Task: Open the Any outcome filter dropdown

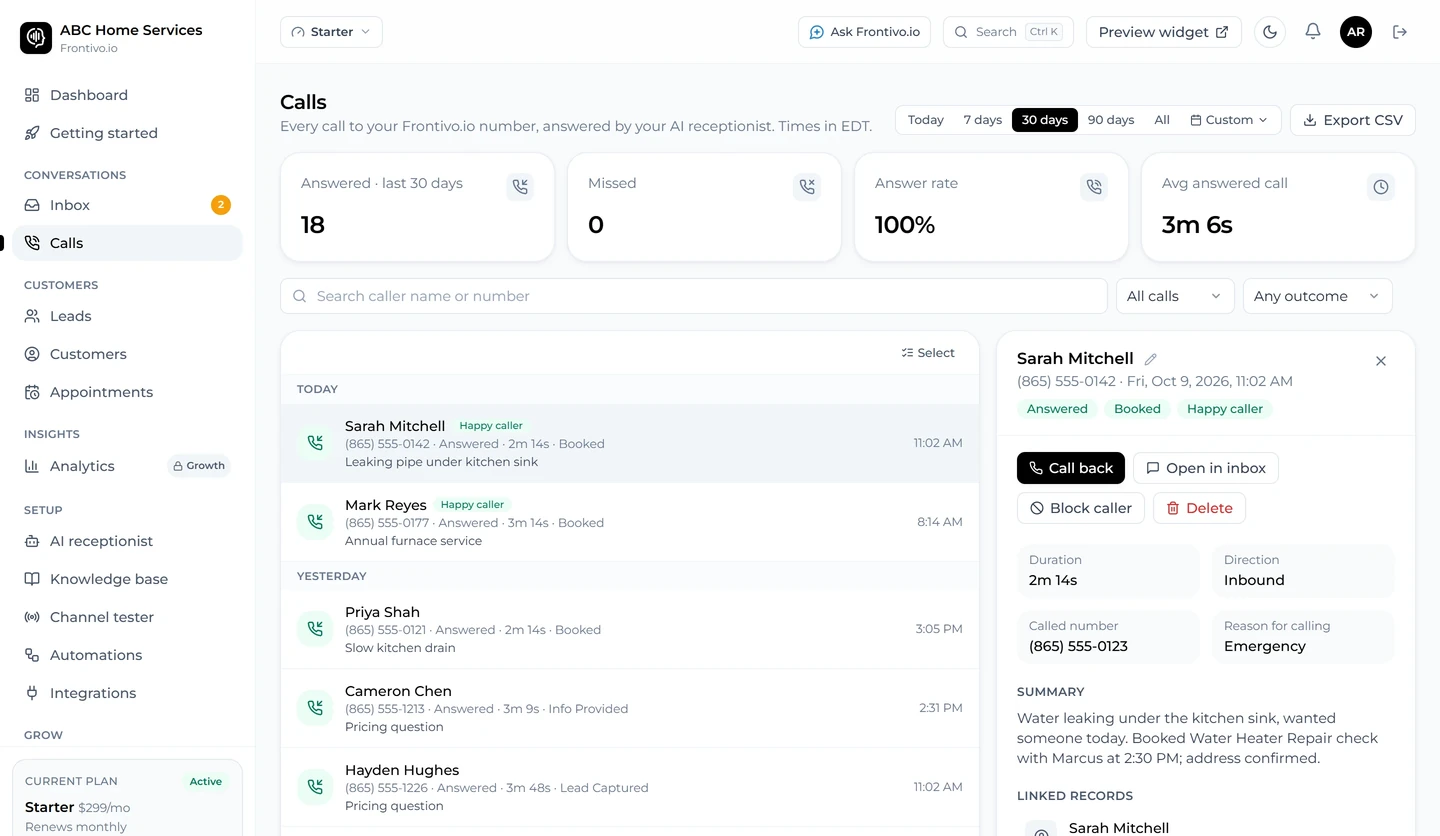Action: (1317, 296)
